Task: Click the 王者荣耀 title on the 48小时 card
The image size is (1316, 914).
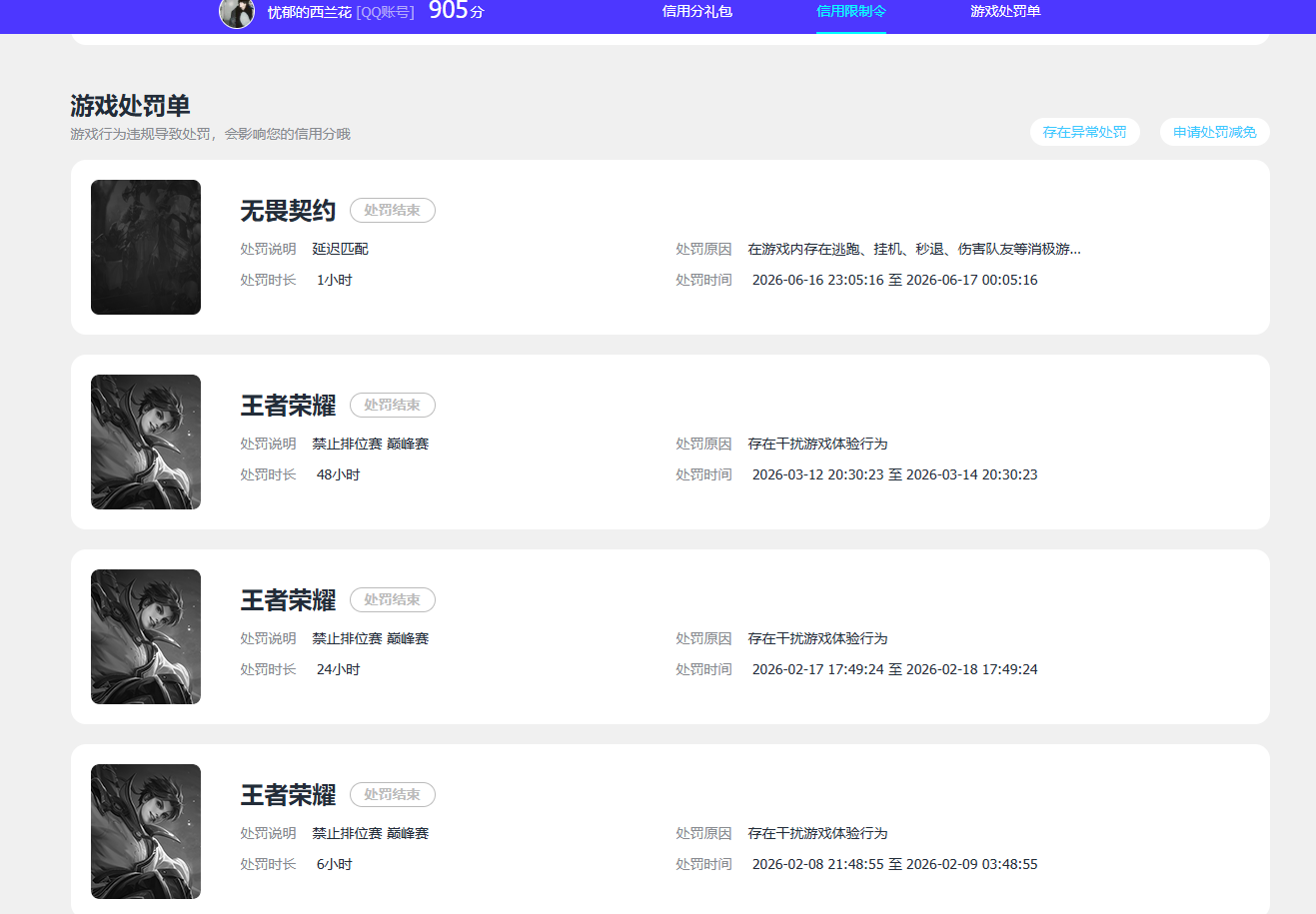Action: click(288, 406)
